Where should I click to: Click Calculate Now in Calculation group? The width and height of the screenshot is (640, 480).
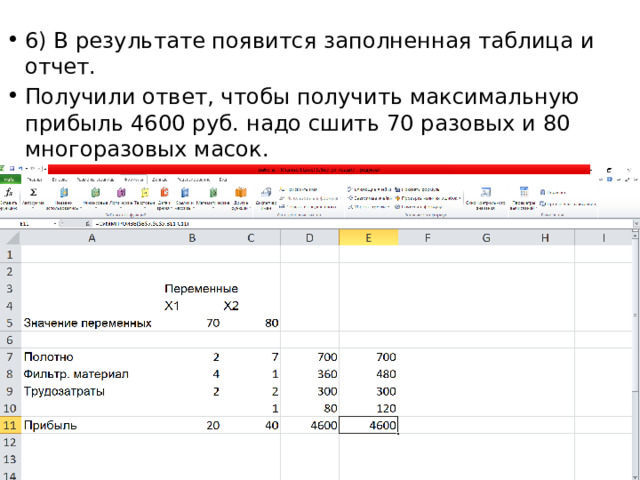(553, 192)
